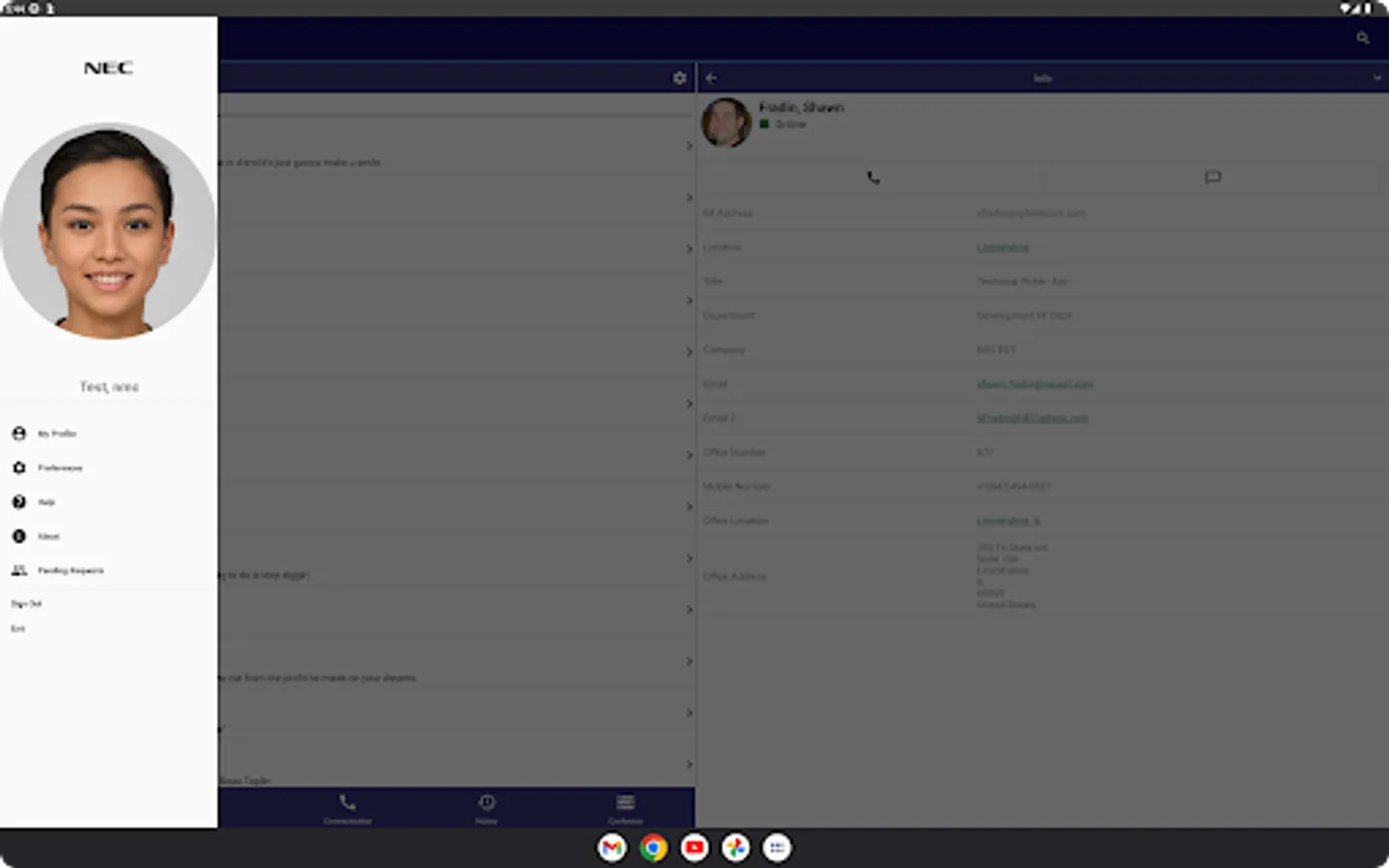Open Pending Requests from the drawer
The image size is (1389, 868).
71,570
